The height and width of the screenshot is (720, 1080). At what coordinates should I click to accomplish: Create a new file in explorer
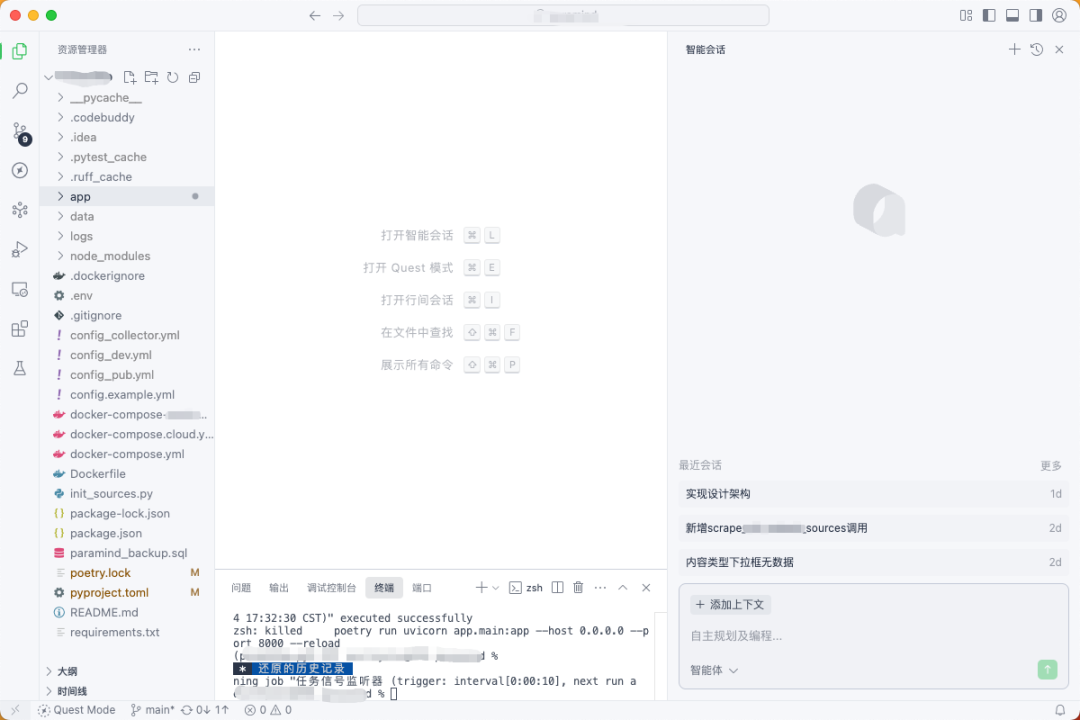pyautogui.click(x=129, y=77)
